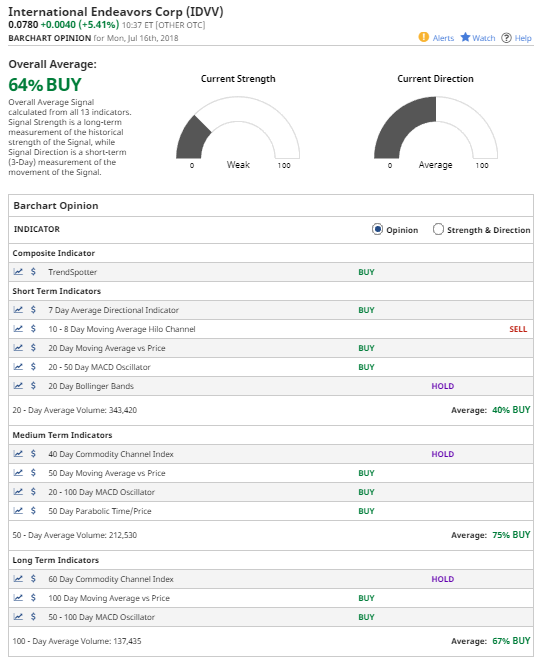The image size is (542, 666).
Task: Open chart icon for 20 - 50 Day MACD Oscillator
Action: (18, 367)
